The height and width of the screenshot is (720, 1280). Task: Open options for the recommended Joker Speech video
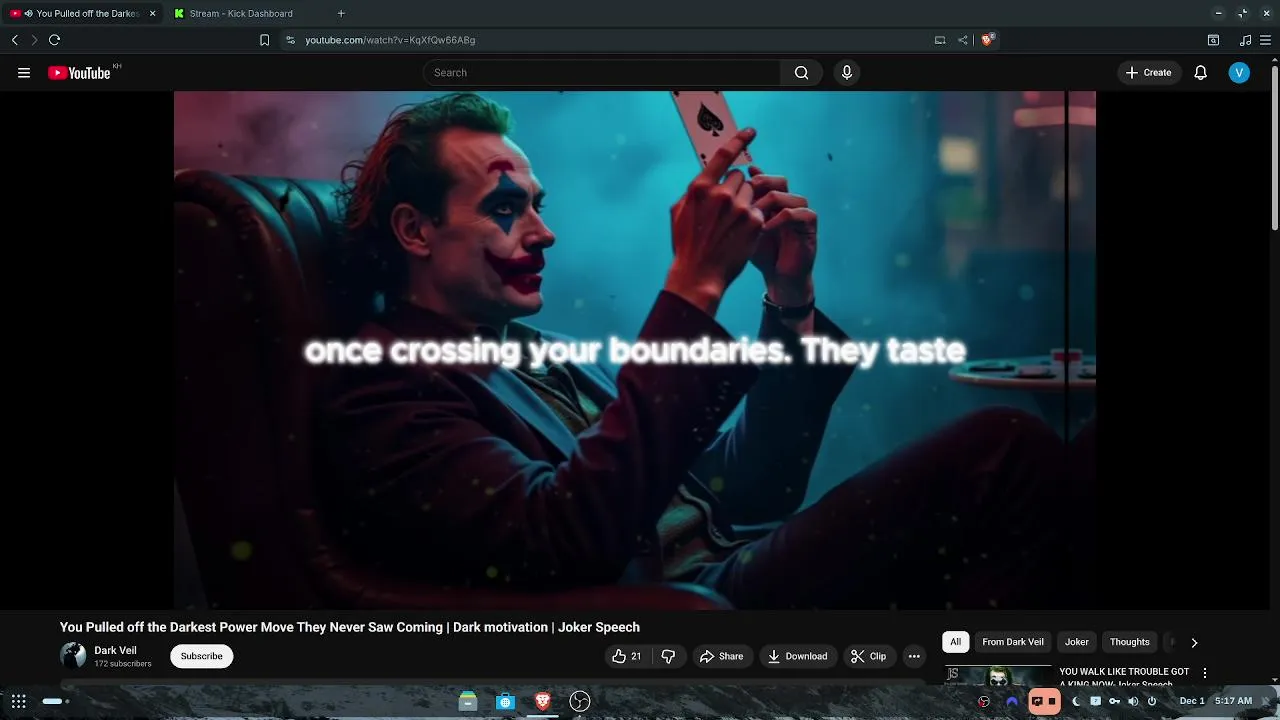1205,673
